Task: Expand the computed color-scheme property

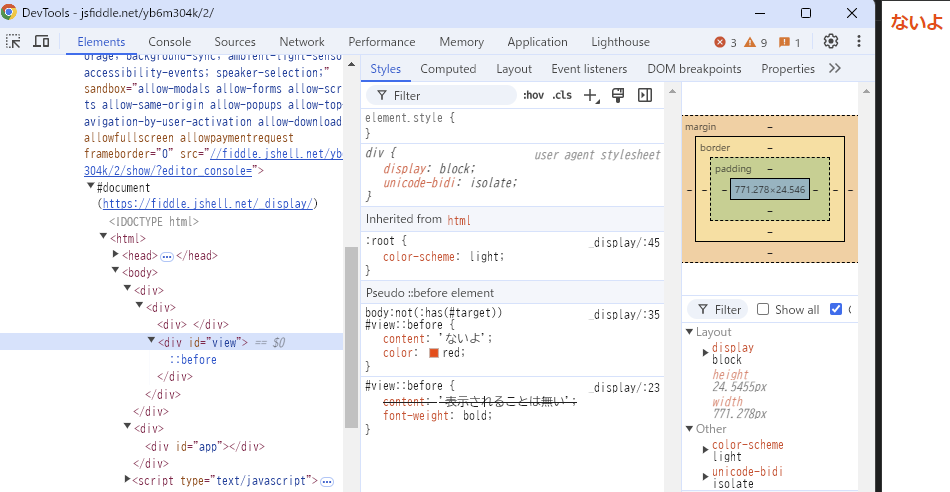Action: [x=705, y=449]
